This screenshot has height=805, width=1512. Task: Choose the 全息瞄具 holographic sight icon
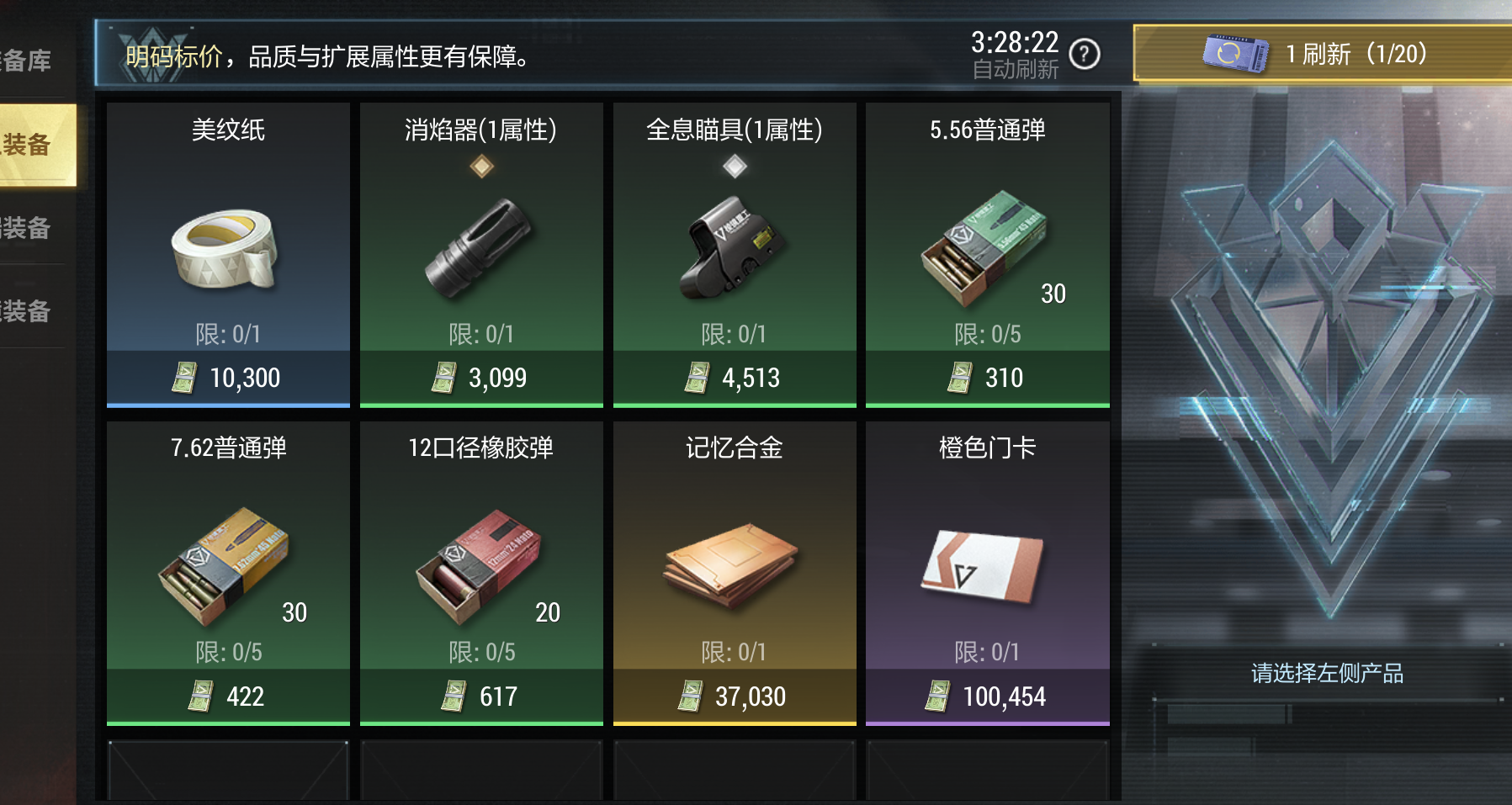pyautogui.click(x=733, y=247)
